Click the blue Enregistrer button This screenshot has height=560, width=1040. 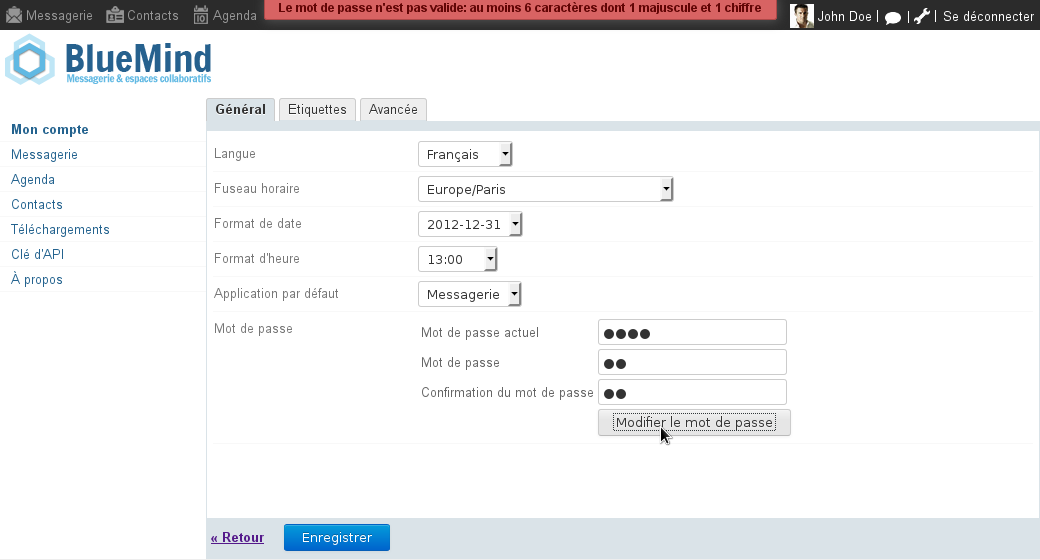pyautogui.click(x=337, y=538)
